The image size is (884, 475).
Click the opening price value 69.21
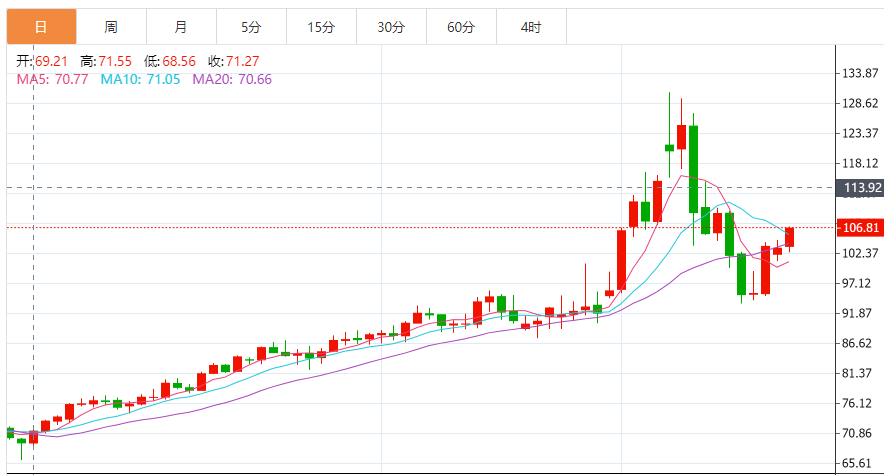pyautogui.click(x=49, y=61)
